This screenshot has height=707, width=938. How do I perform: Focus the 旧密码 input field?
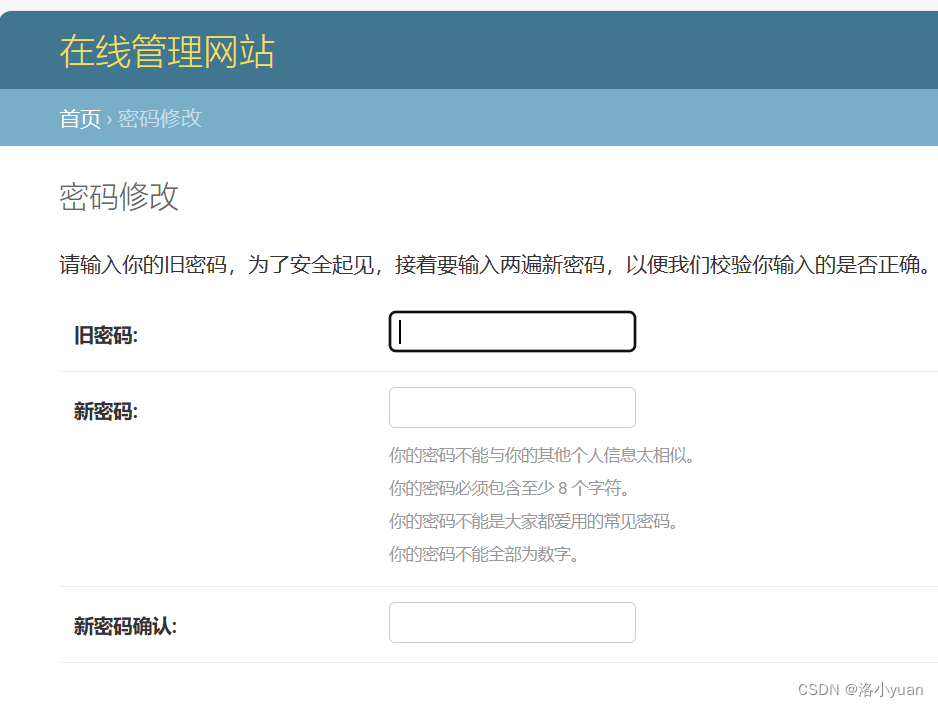pyautogui.click(x=512, y=331)
